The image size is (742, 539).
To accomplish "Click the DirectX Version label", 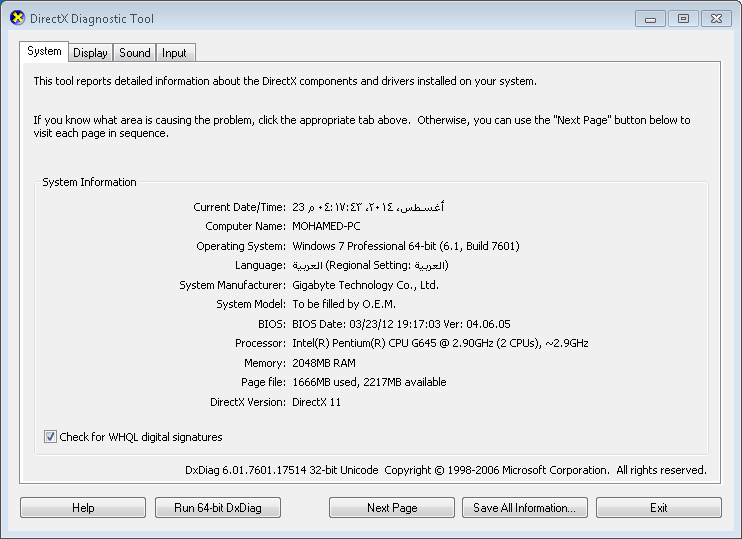I will coord(248,402).
